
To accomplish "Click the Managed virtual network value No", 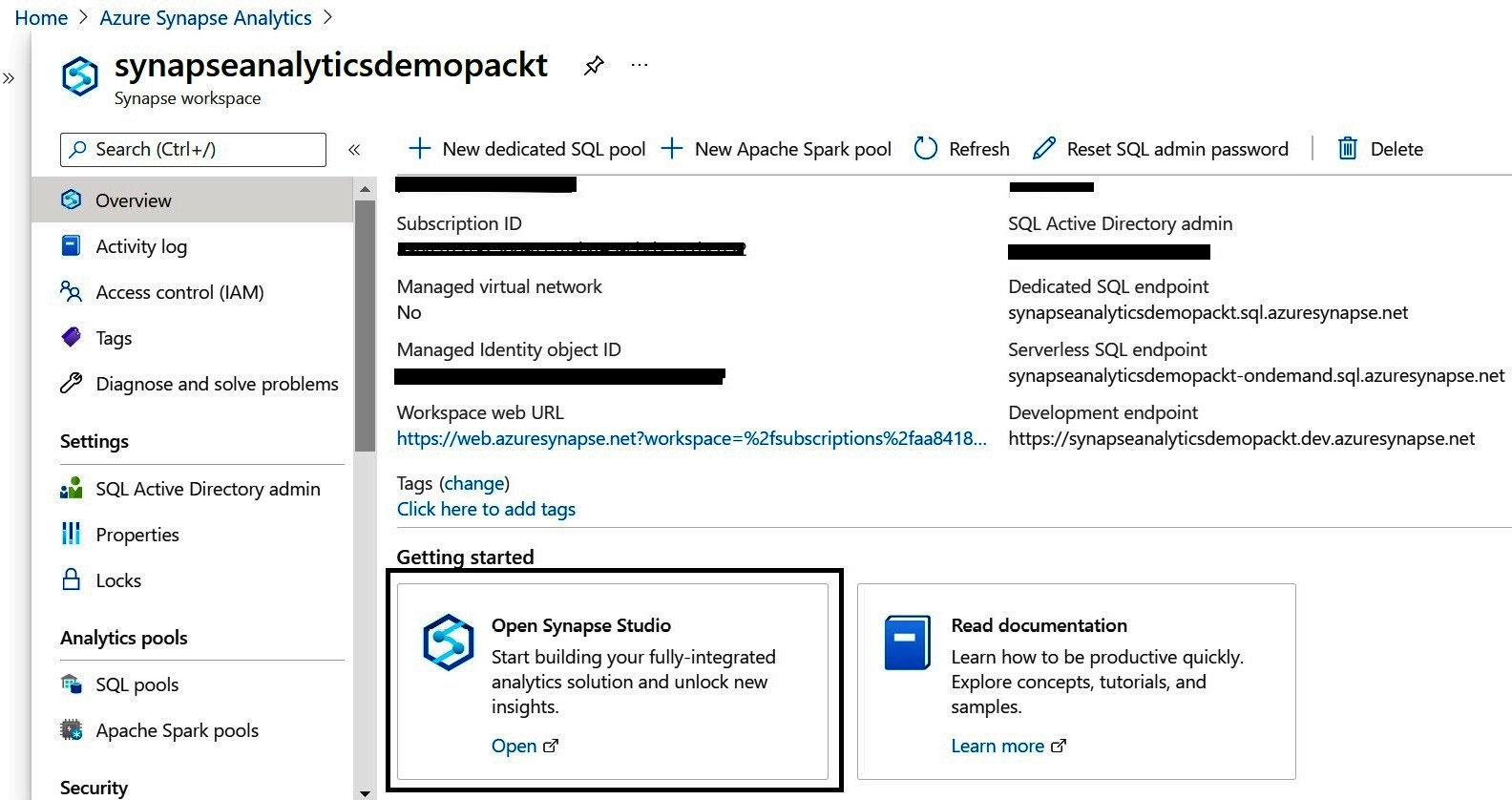I will tap(409, 312).
